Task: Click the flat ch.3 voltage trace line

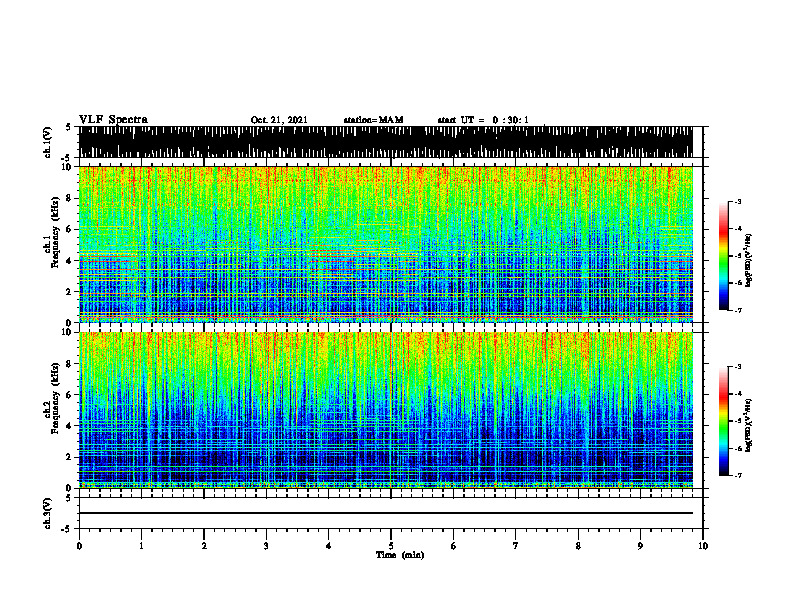Action: tap(386, 513)
